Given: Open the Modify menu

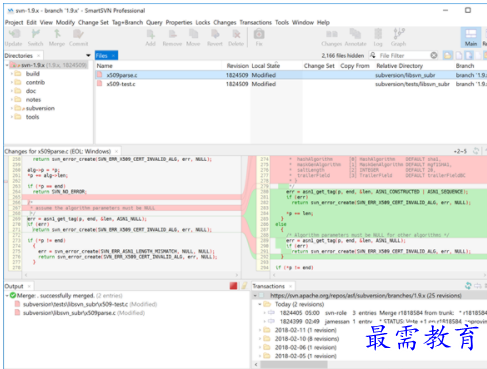Looking at the screenshot, I should coord(65,22).
